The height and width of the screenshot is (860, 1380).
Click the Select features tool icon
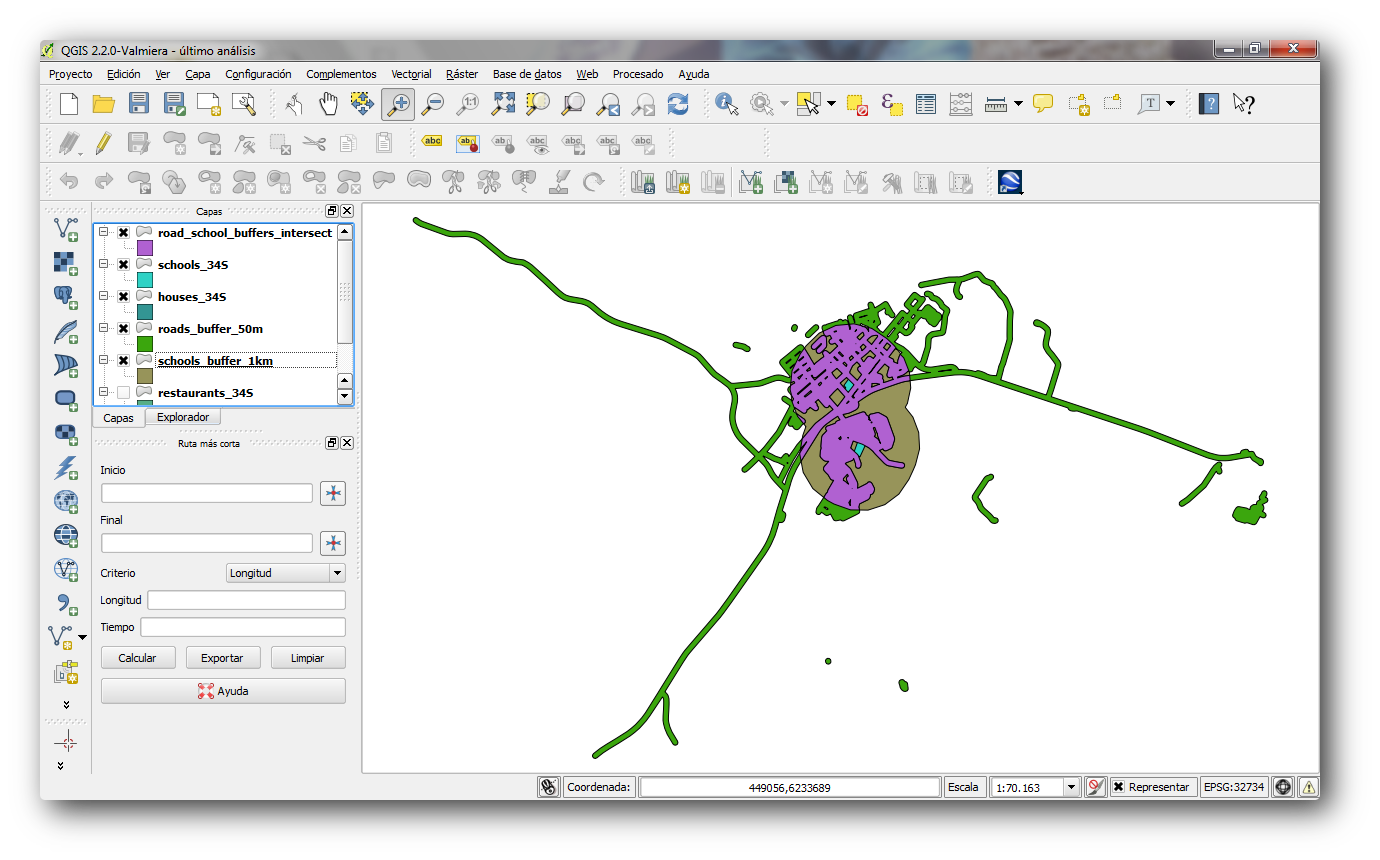(x=808, y=103)
